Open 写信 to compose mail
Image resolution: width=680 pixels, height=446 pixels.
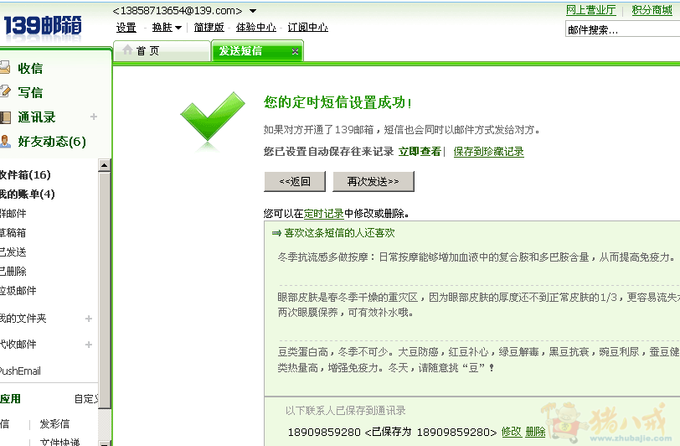click(30, 92)
